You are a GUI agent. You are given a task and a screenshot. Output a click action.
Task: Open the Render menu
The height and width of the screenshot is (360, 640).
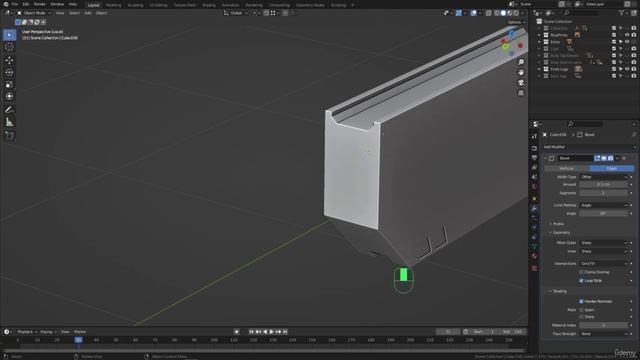point(40,4)
